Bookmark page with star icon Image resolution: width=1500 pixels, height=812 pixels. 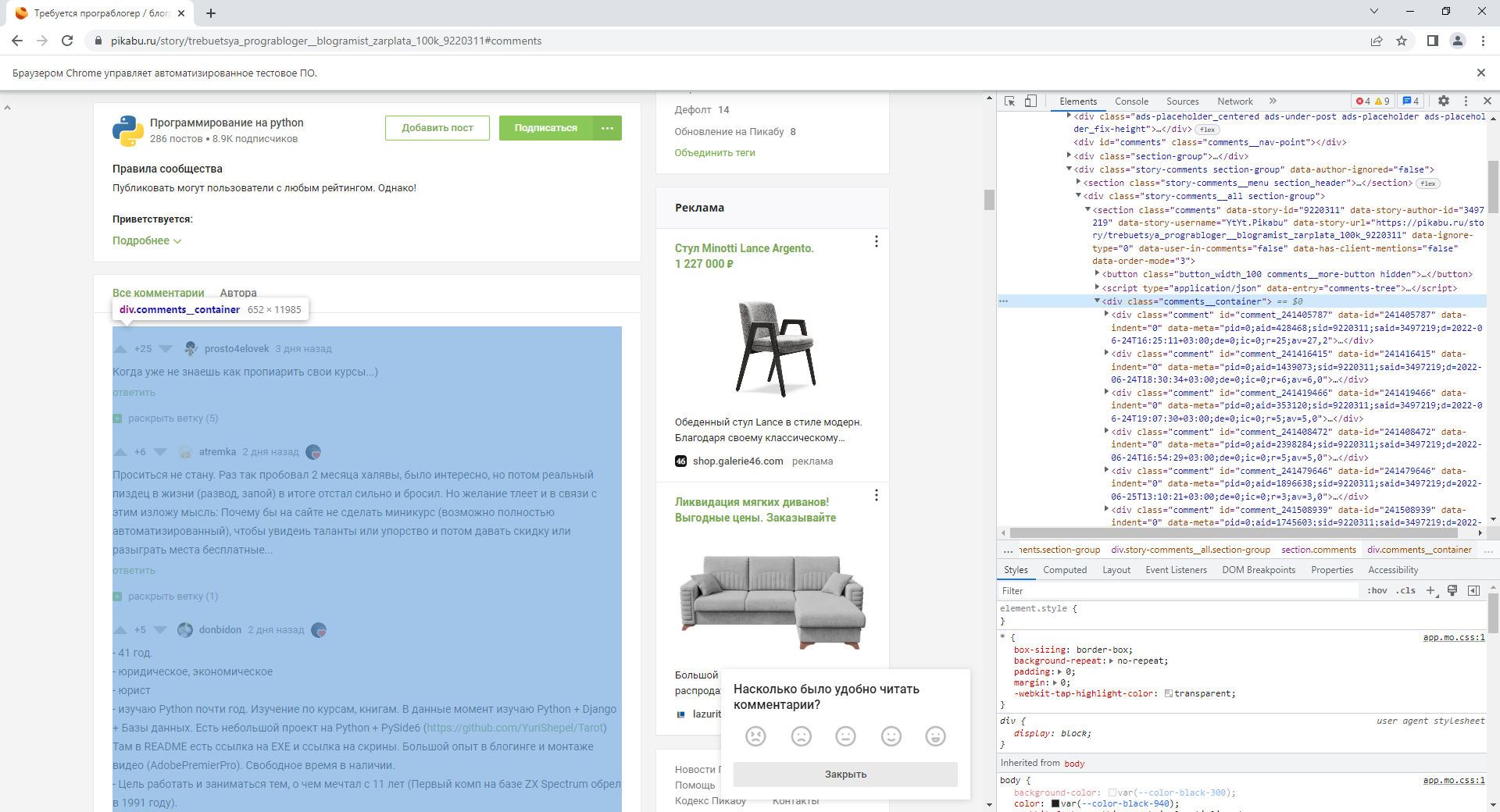click(x=1402, y=41)
